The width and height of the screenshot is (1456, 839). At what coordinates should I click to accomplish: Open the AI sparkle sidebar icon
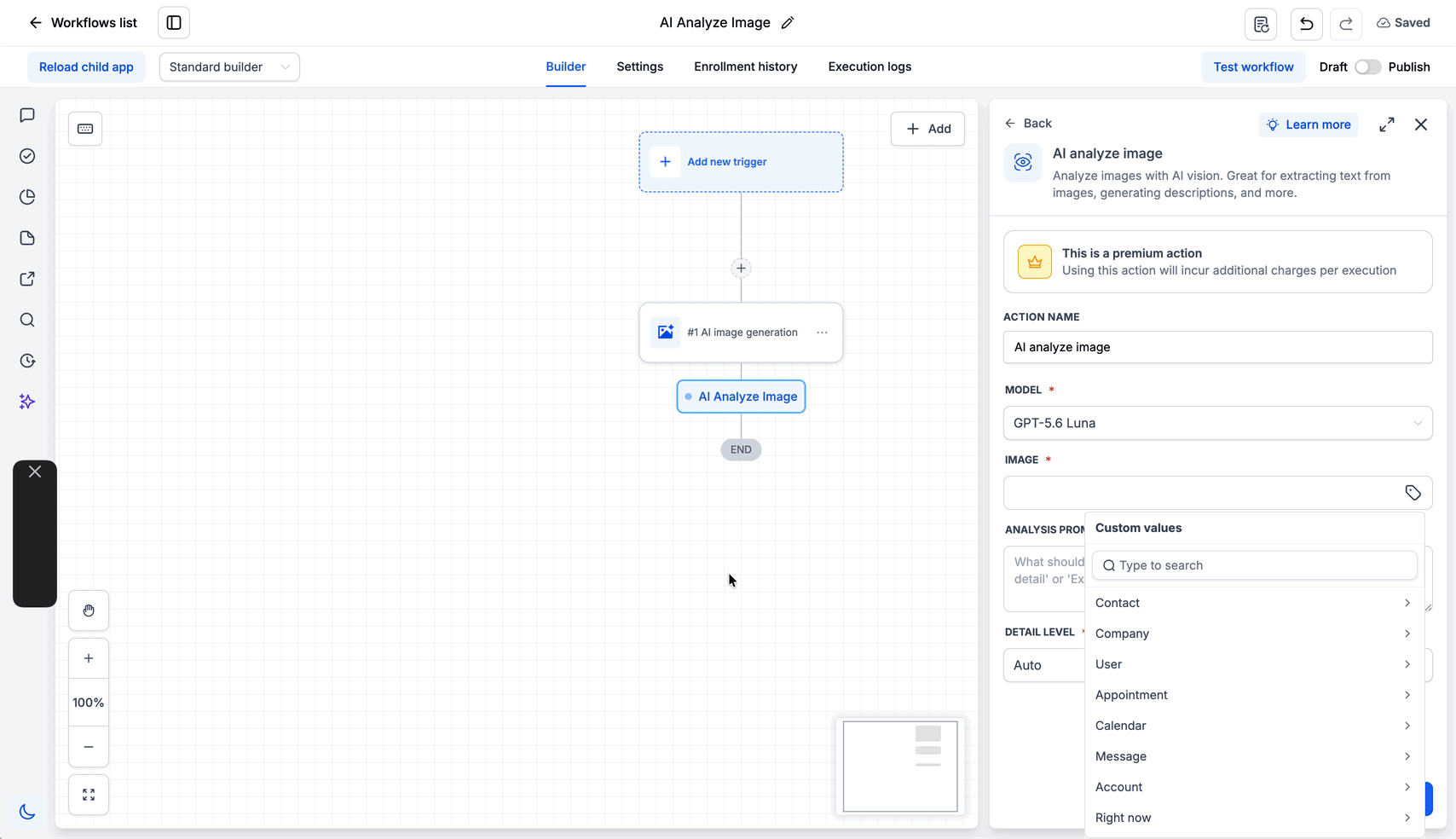27,402
